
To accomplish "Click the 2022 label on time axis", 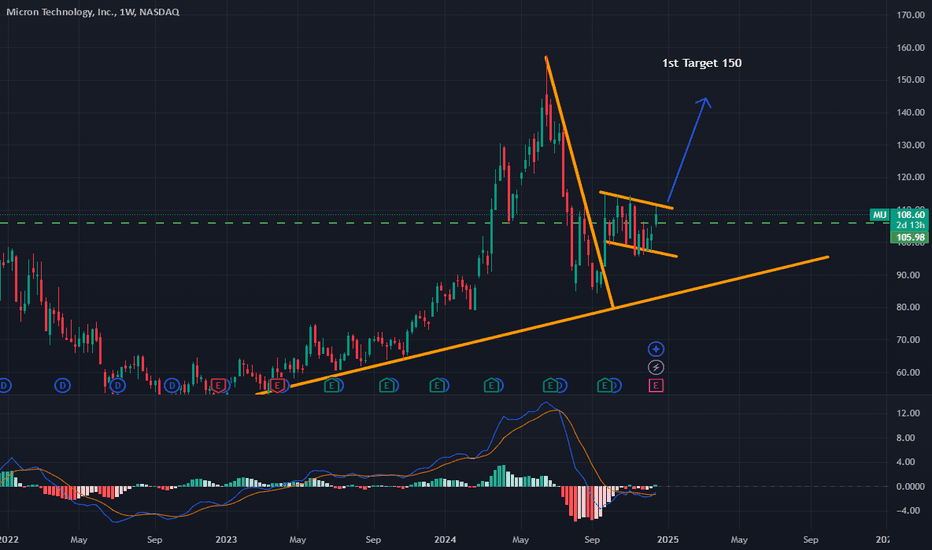I will point(9,540).
